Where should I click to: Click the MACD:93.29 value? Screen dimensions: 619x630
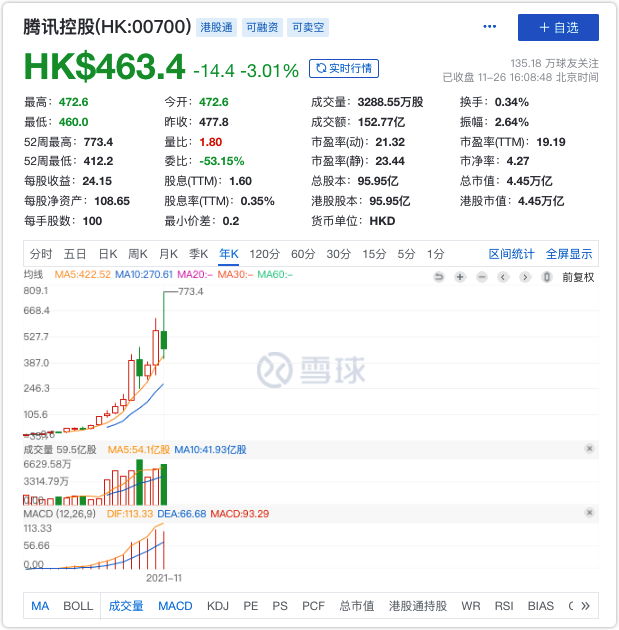tap(239, 513)
